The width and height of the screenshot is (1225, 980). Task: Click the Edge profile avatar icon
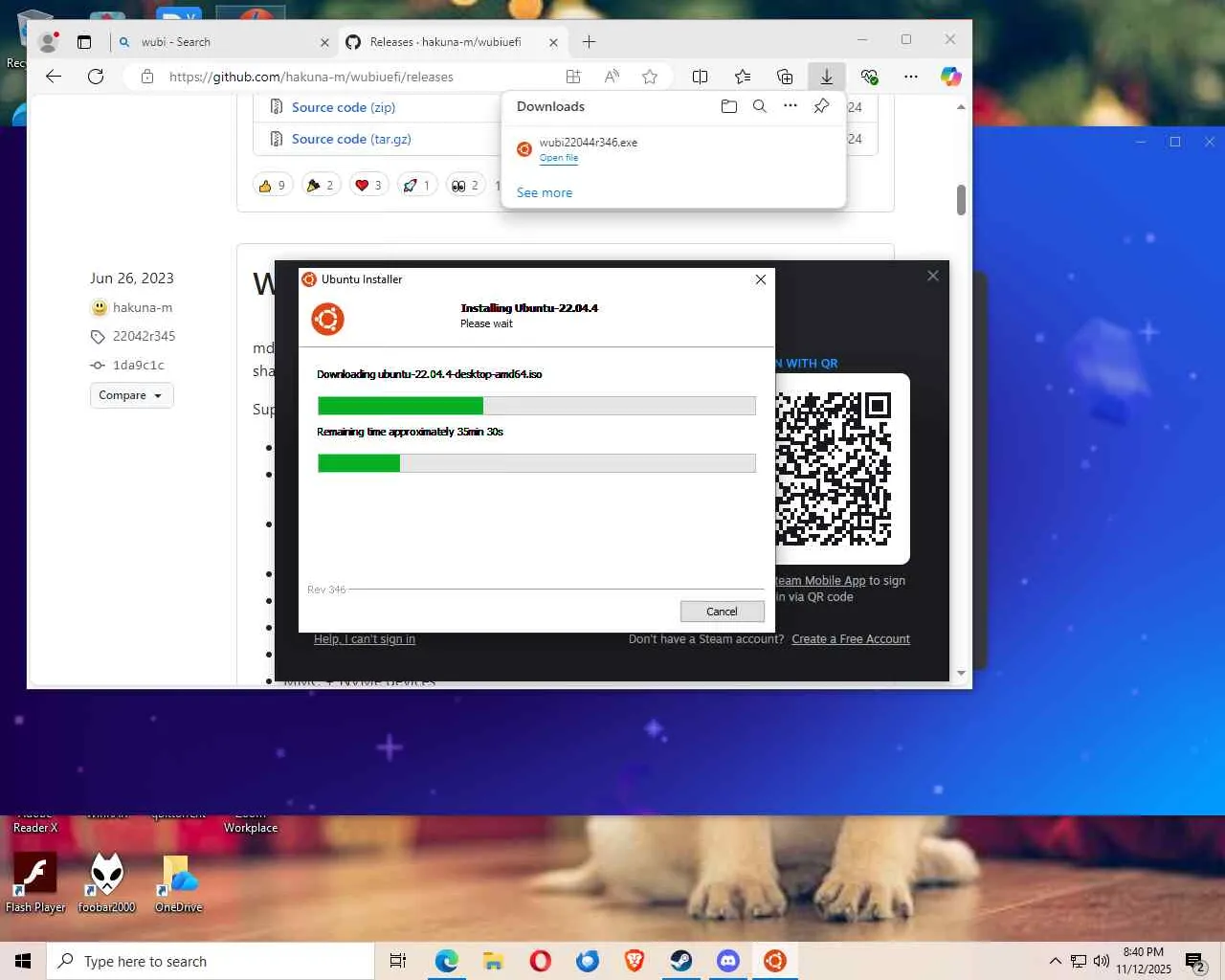[48, 42]
